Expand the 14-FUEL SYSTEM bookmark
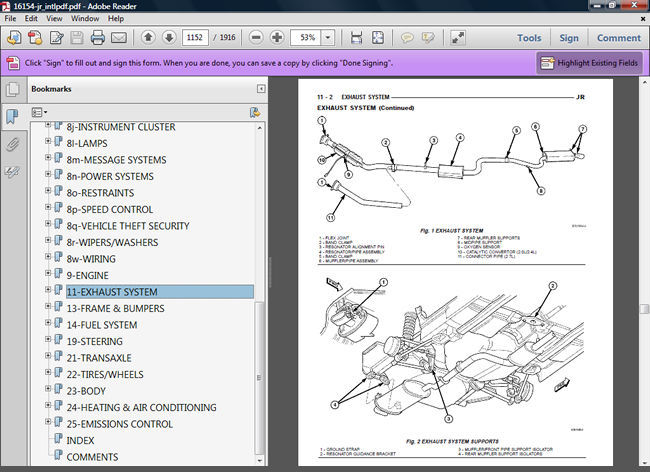This screenshot has height=472, width=650. coord(48,323)
